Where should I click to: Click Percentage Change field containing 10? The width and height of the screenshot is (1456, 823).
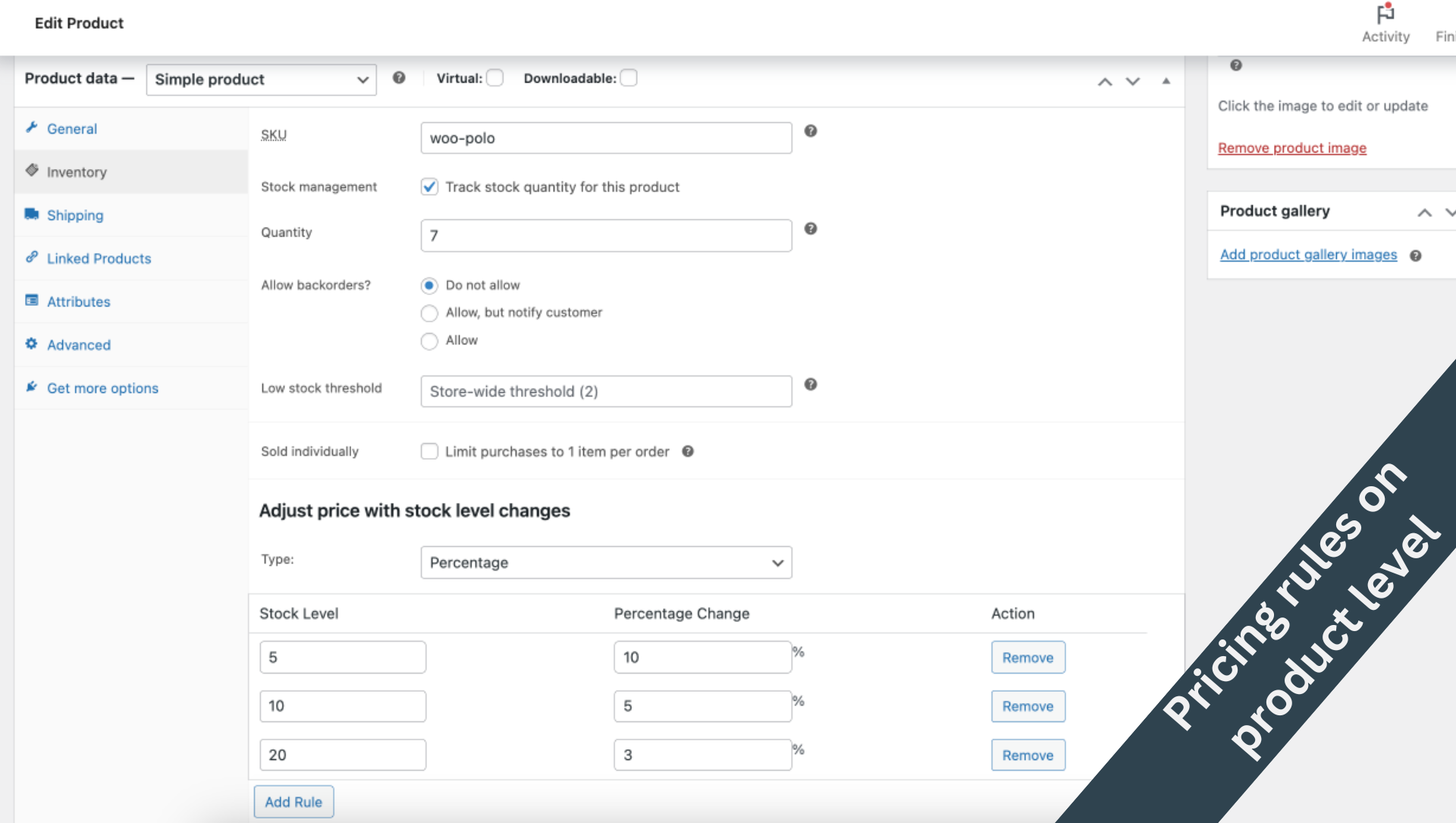[x=703, y=657]
